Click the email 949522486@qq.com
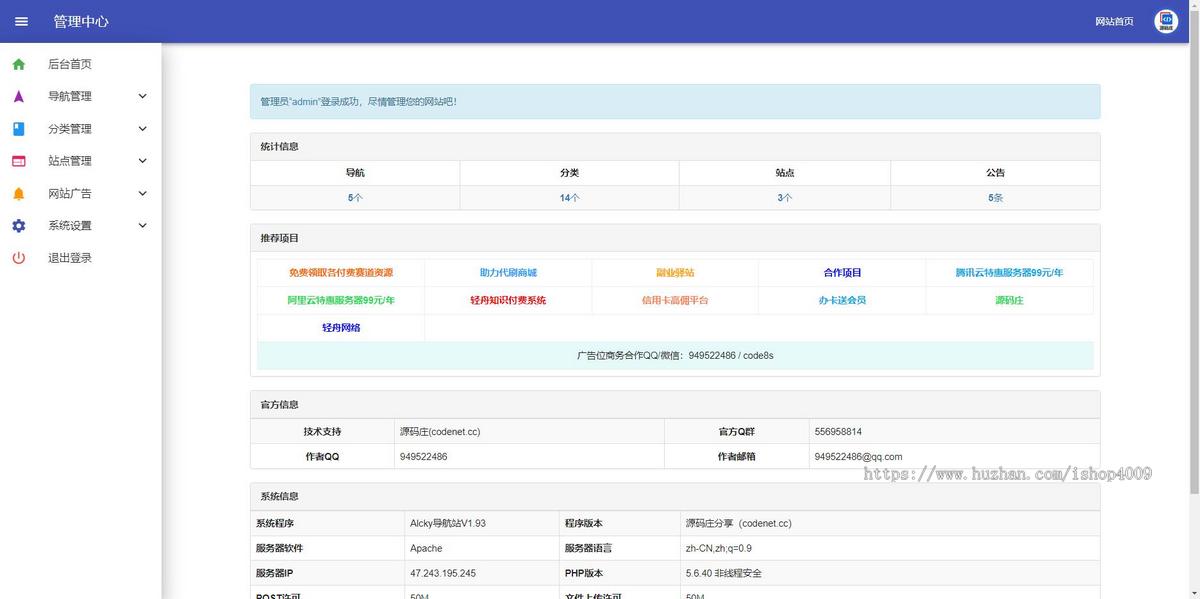 (x=858, y=457)
